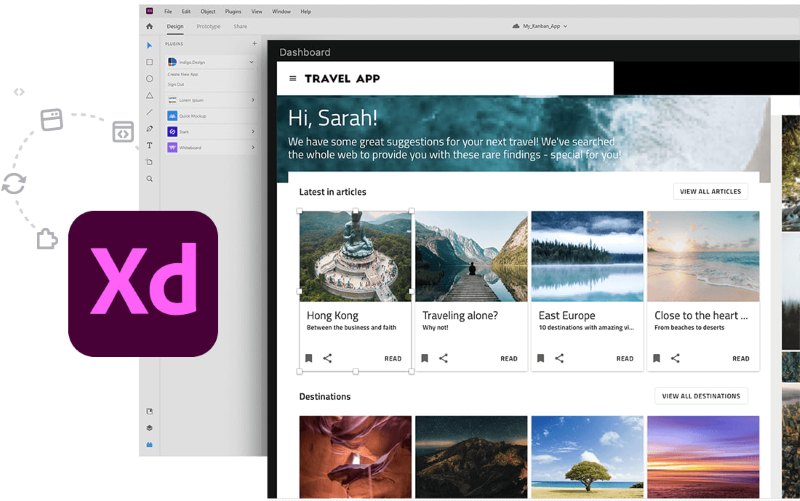
Task: Expand the Stark plugin arrow
Action: (x=253, y=132)
